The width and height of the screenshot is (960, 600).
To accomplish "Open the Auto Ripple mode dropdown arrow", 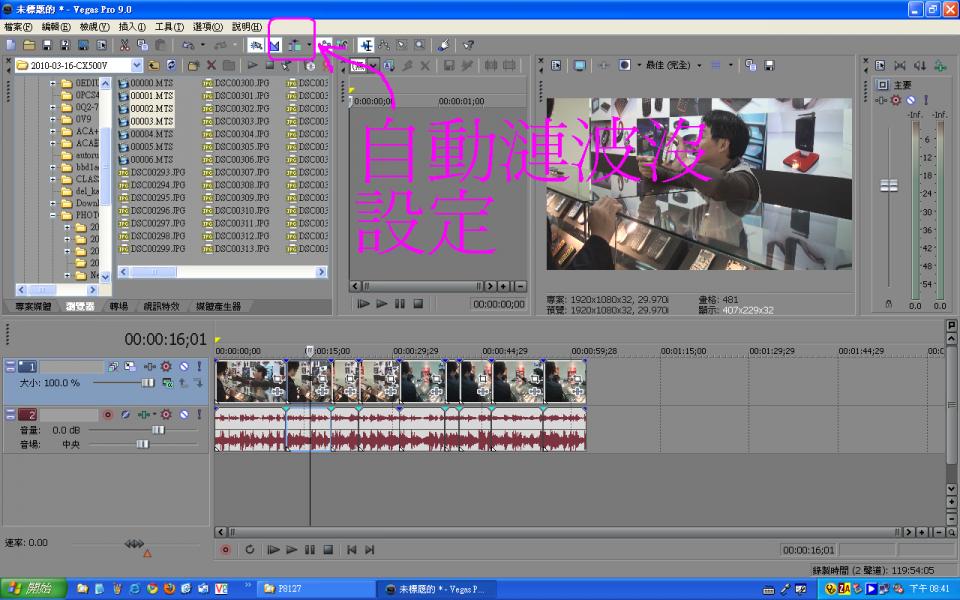I will tap(309, 45).
